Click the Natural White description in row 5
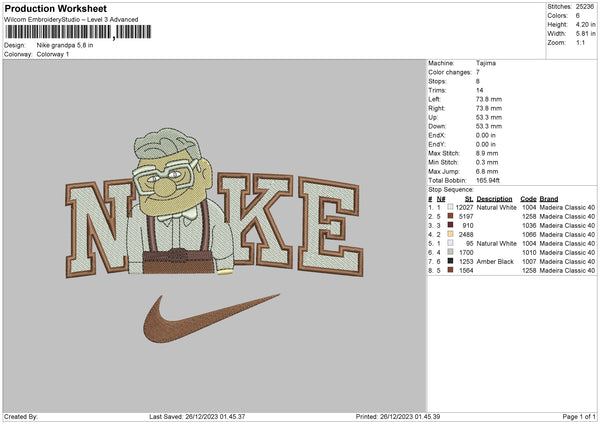Viewport: 600px width, 424px height. click(x=496, y=243)
